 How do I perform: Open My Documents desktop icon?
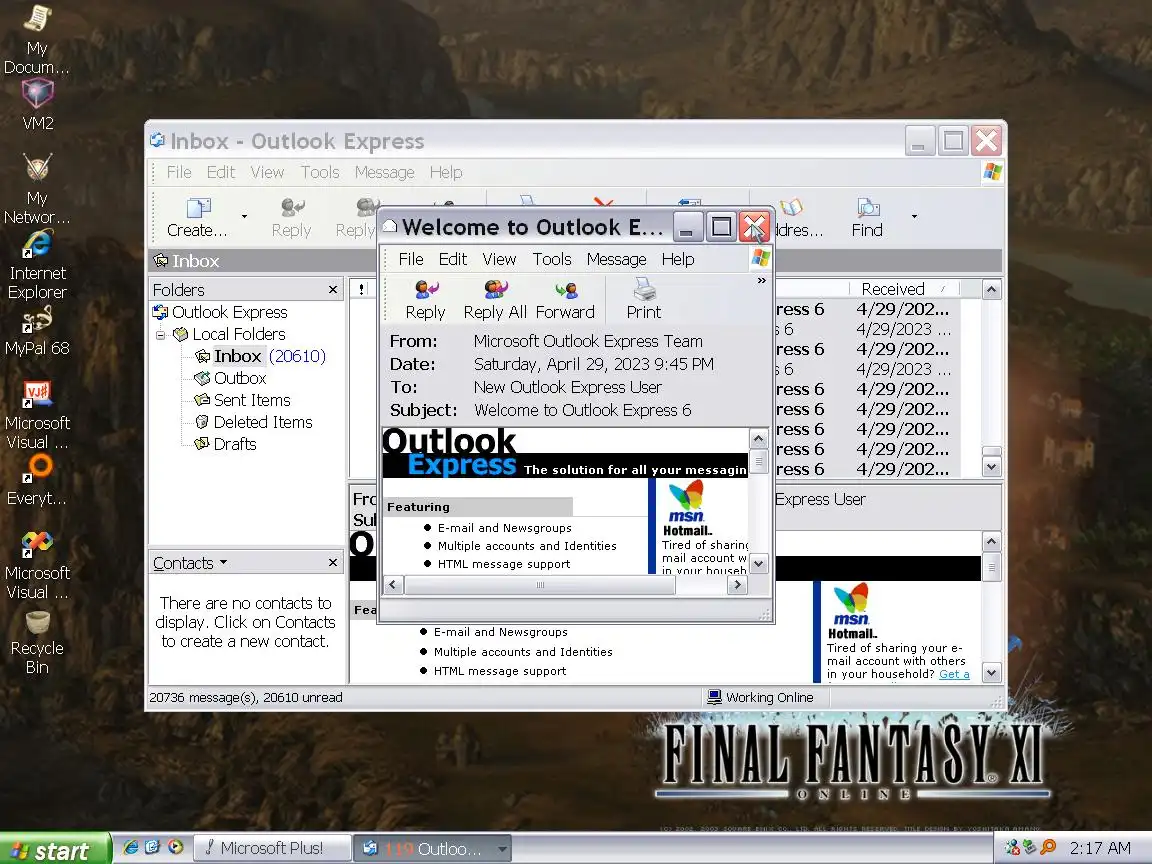point(37,38)
